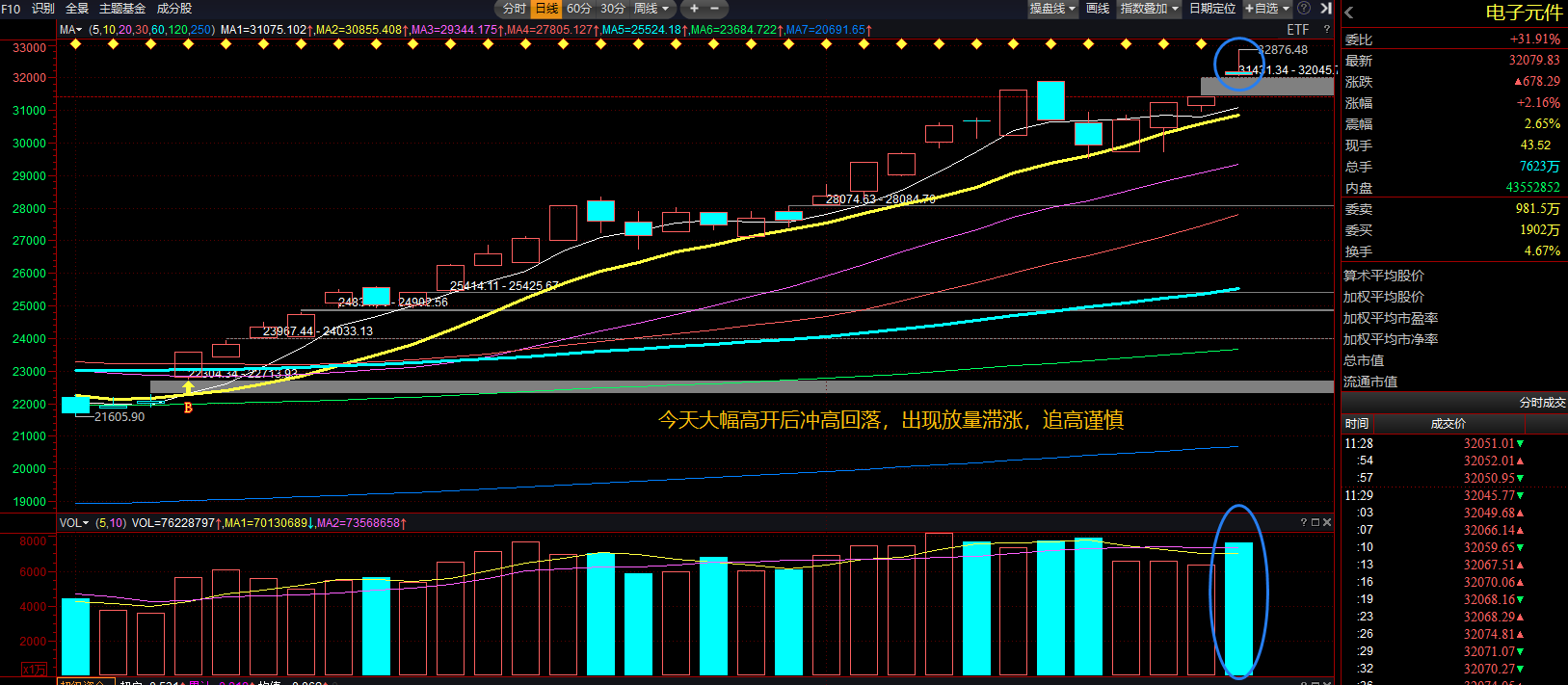The image size is (1568, 685).
Task: Click the 成交价 column header
Action: click(x=1448, y=424)
